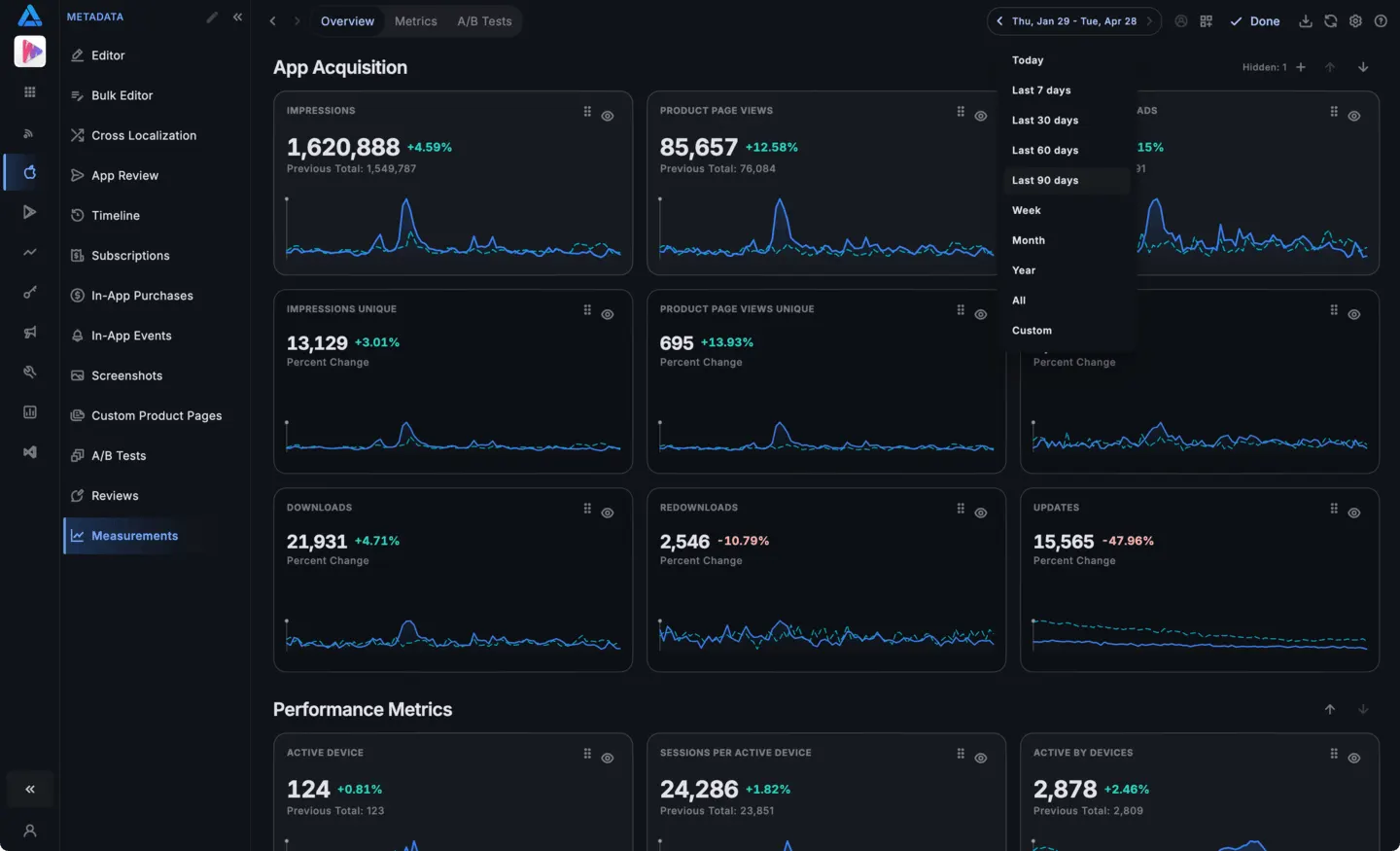1400x851 pixels.
Task: Hide the Redownloads card with eye icon
Action: pos(981,513)
